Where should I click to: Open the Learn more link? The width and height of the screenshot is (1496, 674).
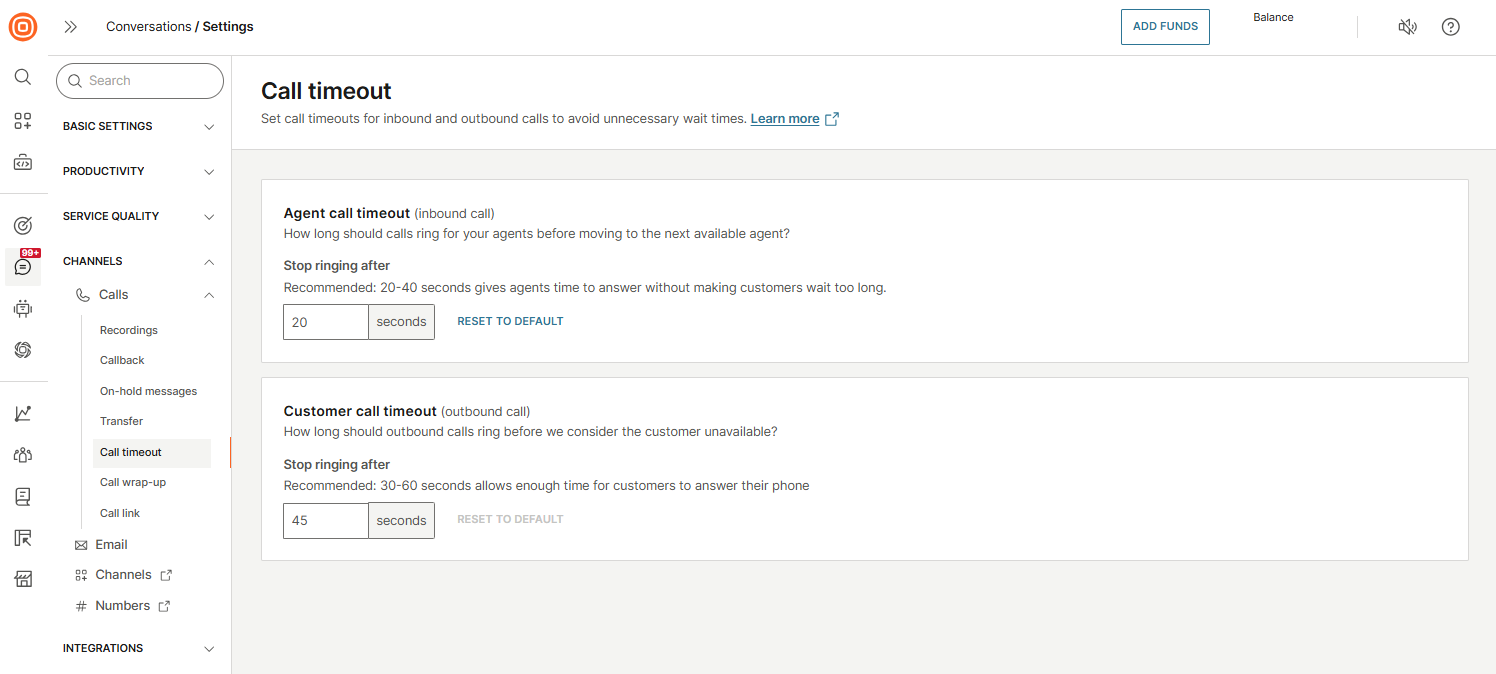click(x=785, y=119)
